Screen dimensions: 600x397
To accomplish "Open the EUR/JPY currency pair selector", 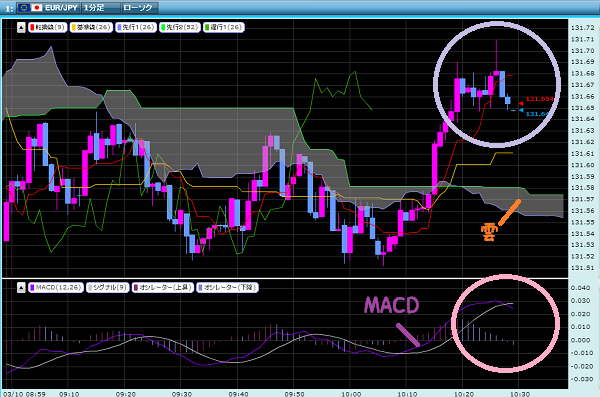I will pos(49,7).
